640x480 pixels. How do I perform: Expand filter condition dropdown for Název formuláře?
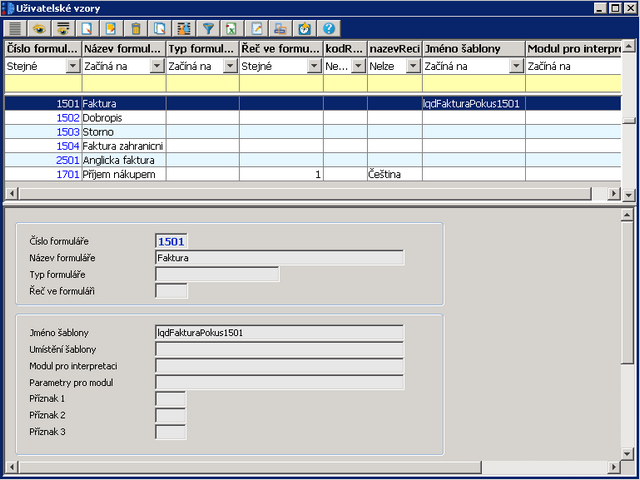point(157,66)
